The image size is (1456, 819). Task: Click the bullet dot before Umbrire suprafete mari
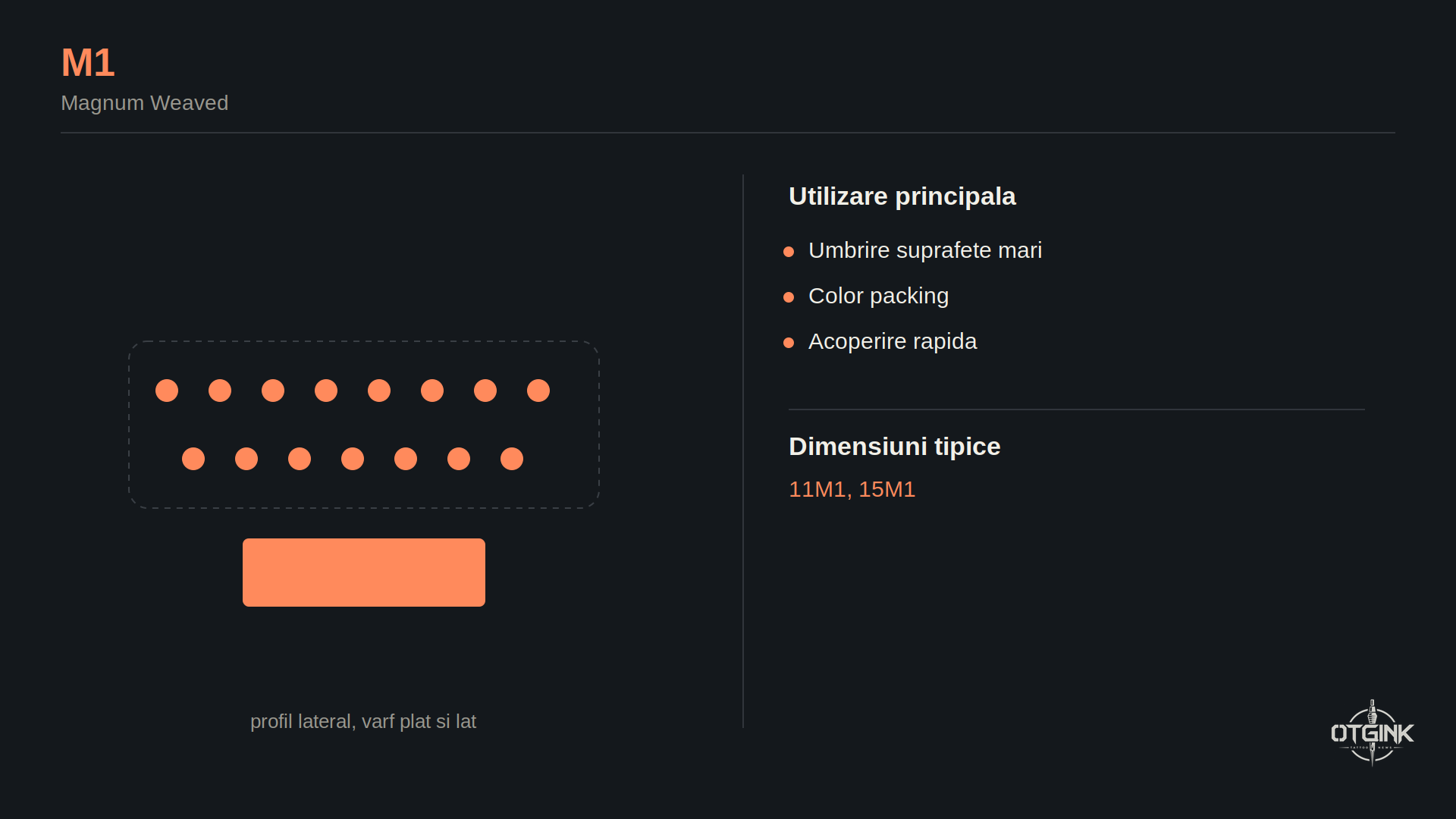coord(789,252)
